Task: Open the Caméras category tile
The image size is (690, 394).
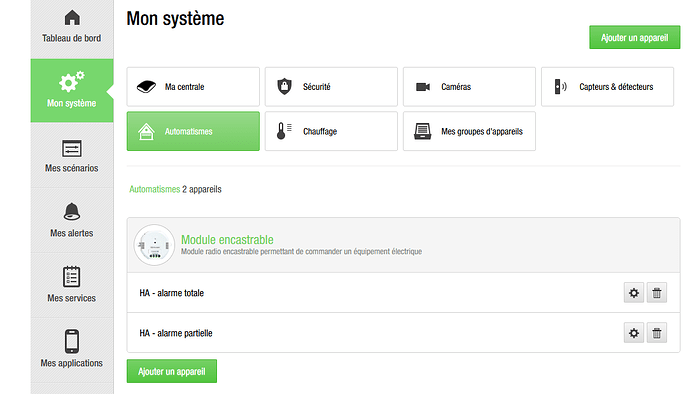Action: coord(470,87)
